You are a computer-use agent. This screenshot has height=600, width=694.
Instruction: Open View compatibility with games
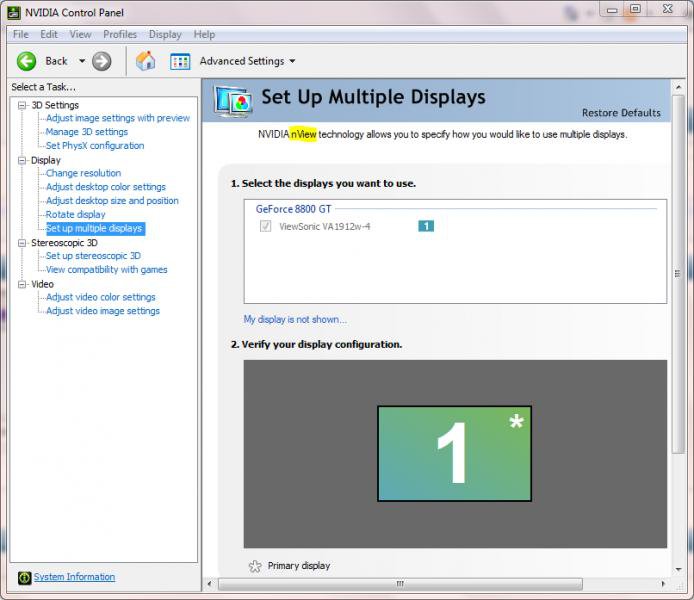tap(107, 269)
